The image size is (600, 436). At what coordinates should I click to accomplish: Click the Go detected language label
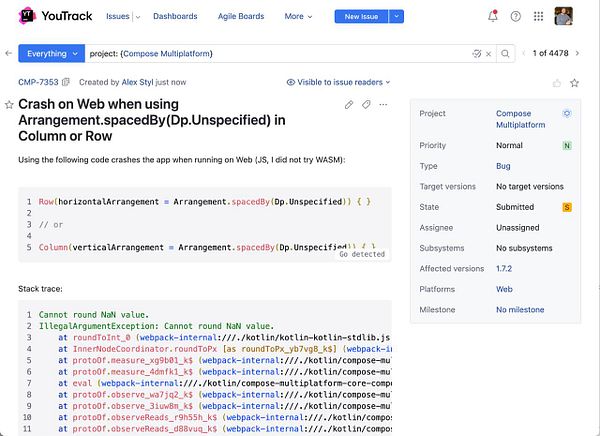(362, 255)
